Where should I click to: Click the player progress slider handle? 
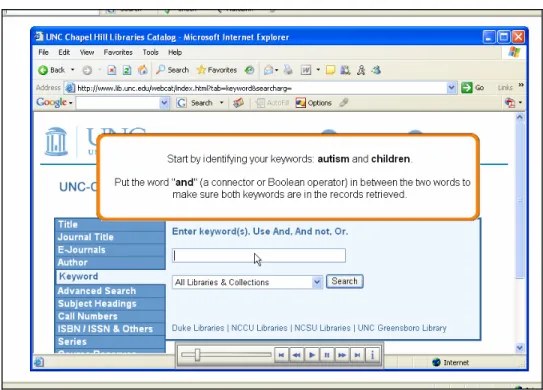[197, 355]
